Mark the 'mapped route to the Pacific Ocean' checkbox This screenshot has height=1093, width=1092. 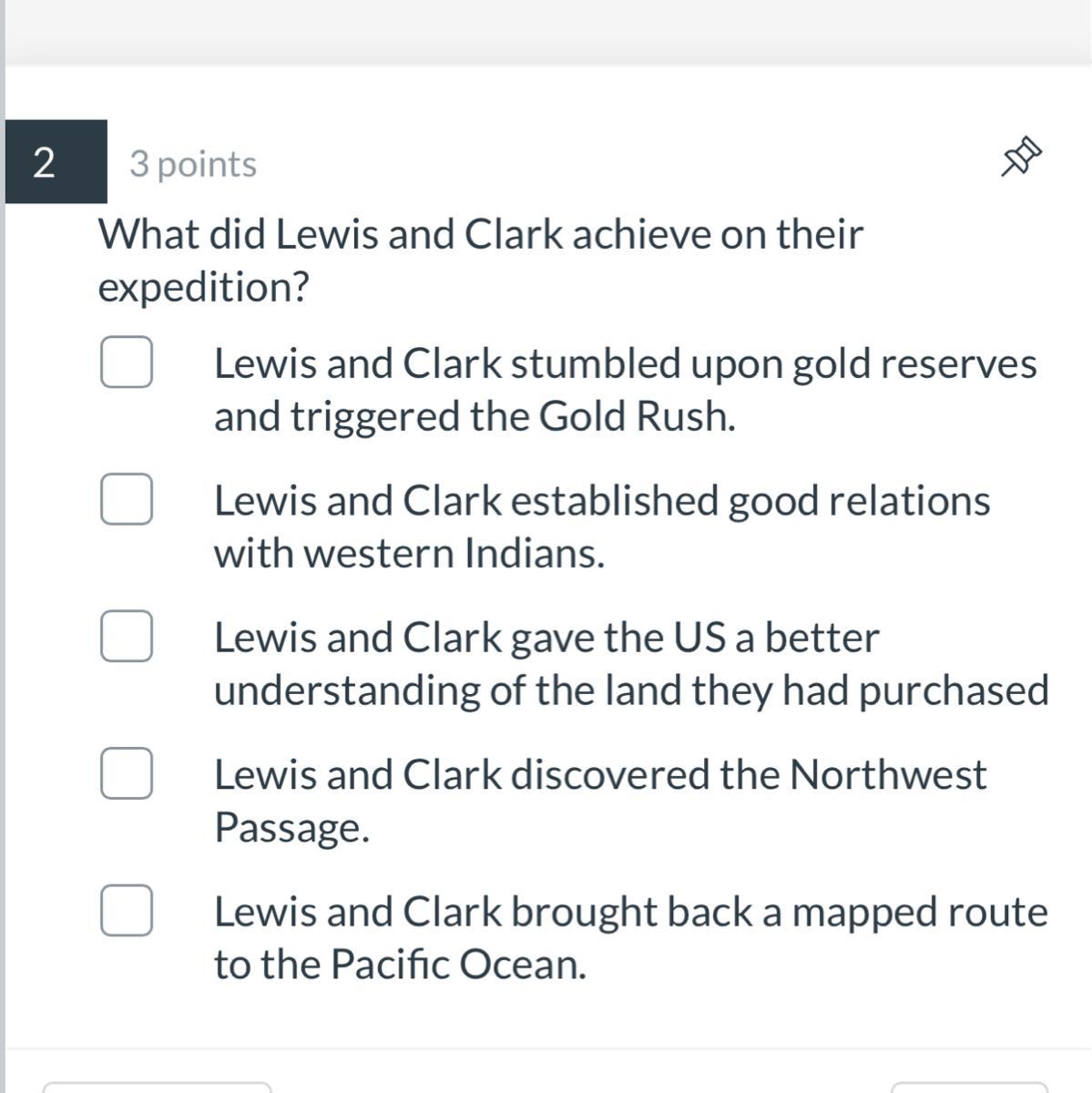click(x=127, y=910)
